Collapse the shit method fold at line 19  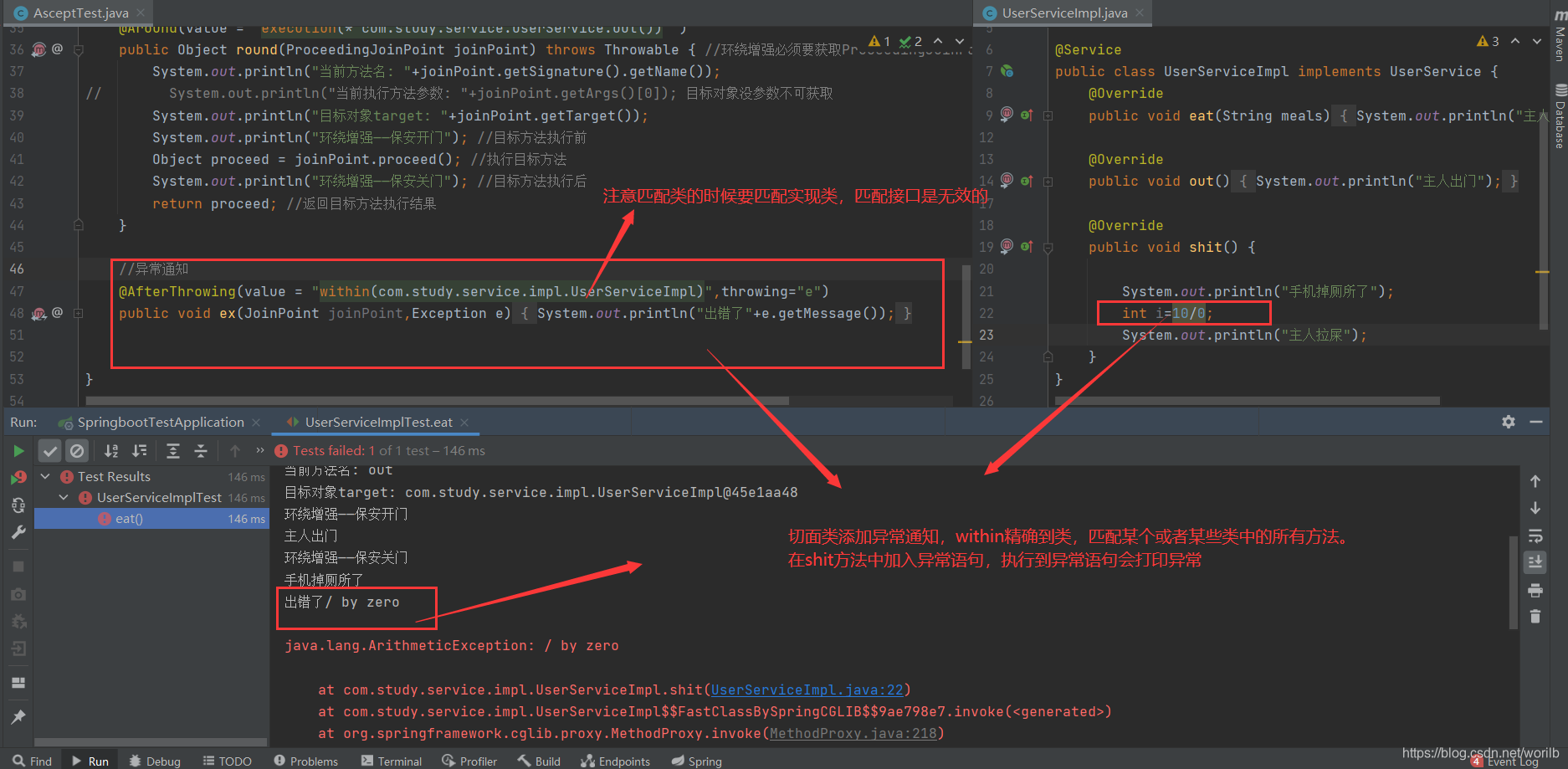tap(1048, 248)
